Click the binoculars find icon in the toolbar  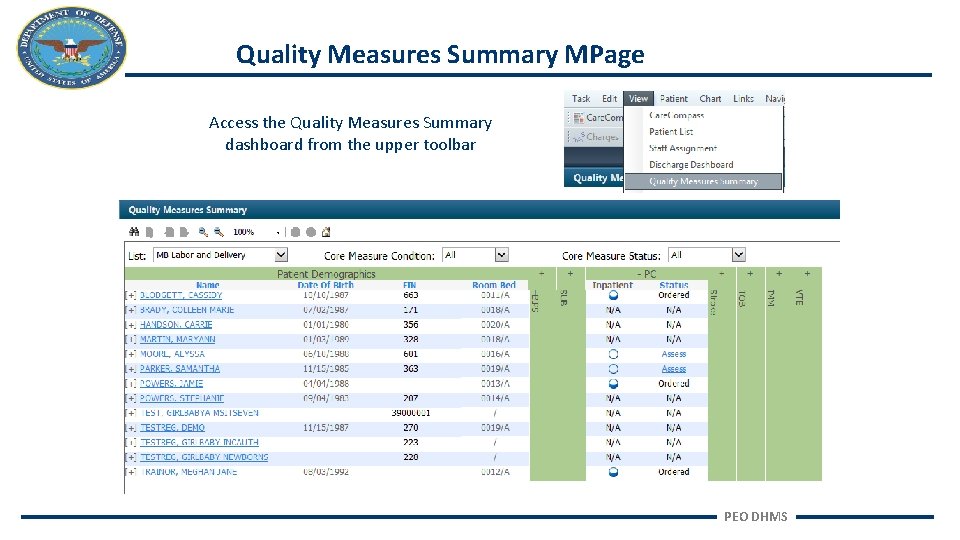(x=134, y=232)
